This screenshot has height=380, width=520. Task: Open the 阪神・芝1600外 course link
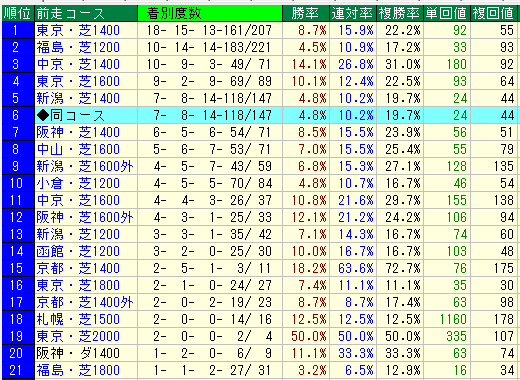[85, 217]
